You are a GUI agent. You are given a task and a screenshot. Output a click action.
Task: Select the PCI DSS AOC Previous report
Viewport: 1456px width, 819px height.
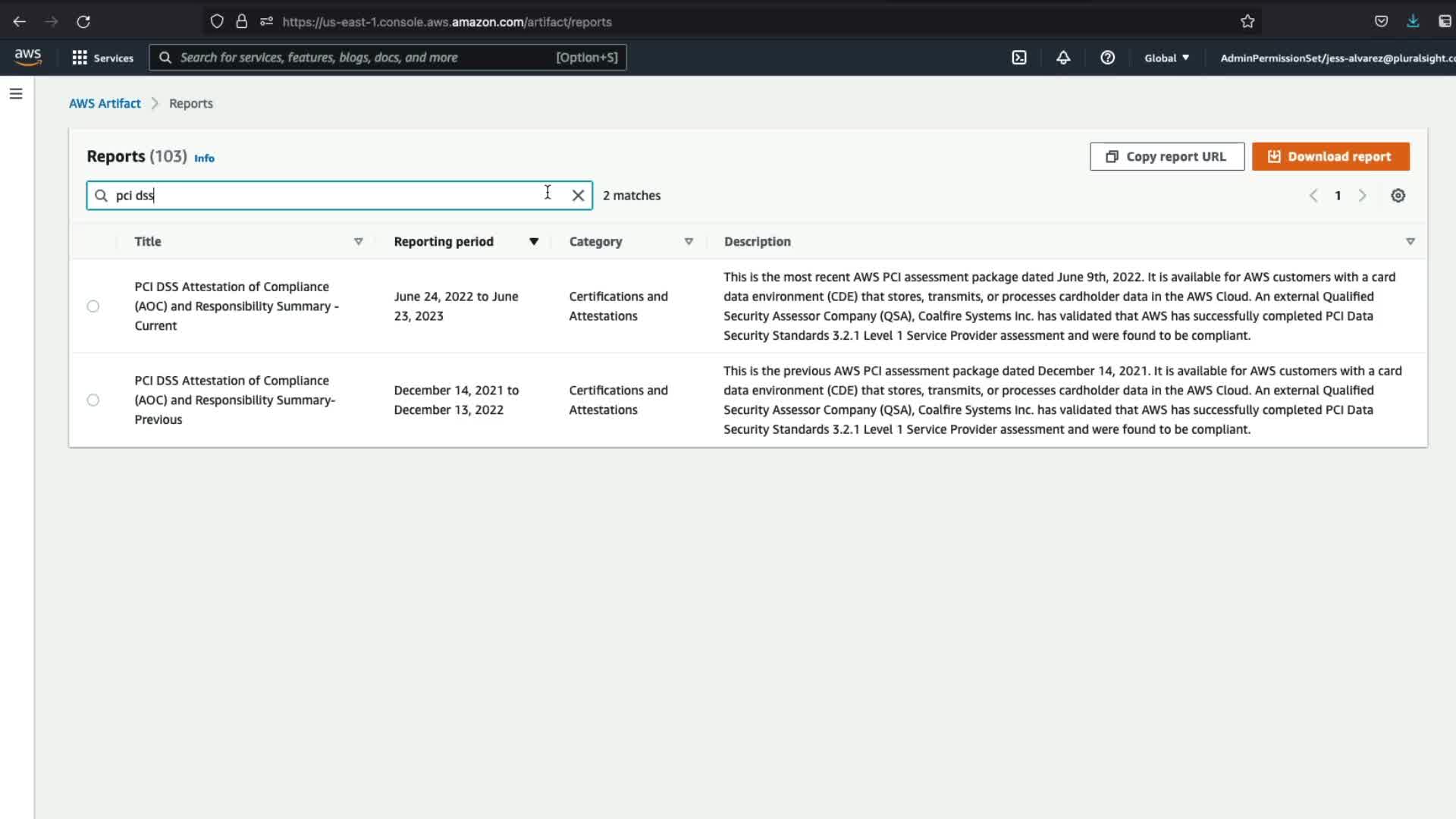[x=93, y=400]
